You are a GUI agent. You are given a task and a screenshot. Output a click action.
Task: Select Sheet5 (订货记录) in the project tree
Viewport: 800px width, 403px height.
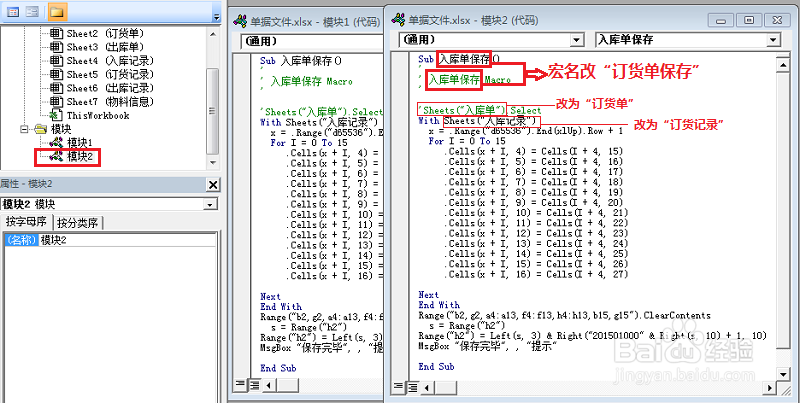[102, 74]
